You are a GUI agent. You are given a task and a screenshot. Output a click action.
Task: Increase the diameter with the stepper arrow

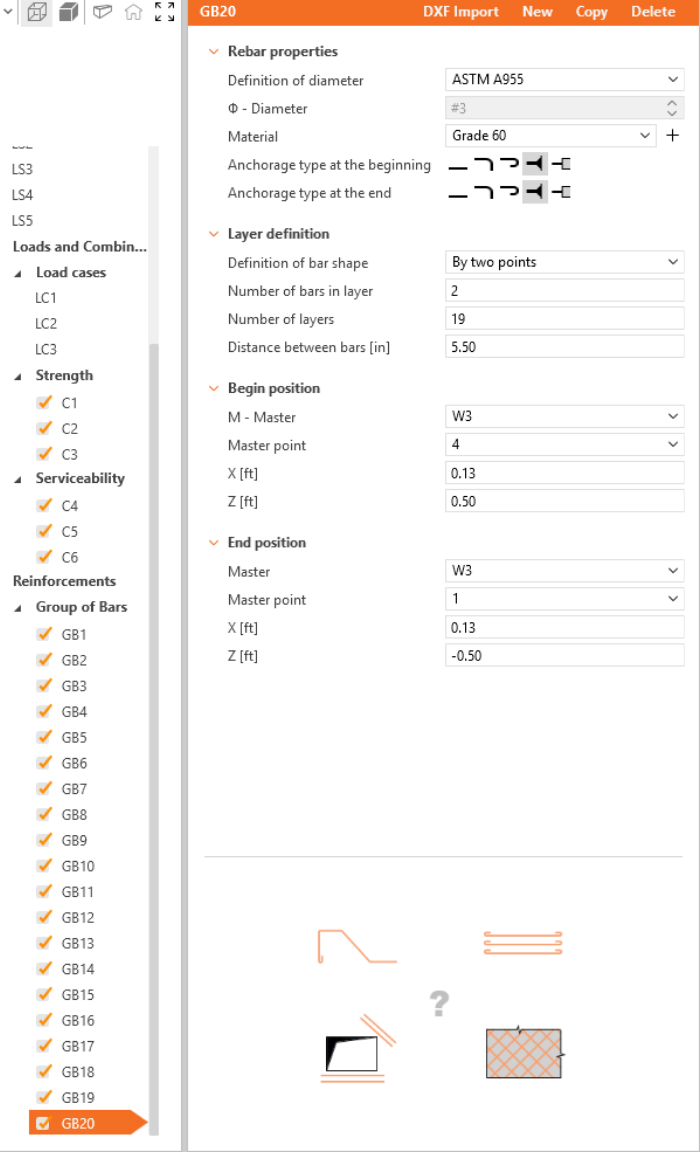(x=673, y=103)
